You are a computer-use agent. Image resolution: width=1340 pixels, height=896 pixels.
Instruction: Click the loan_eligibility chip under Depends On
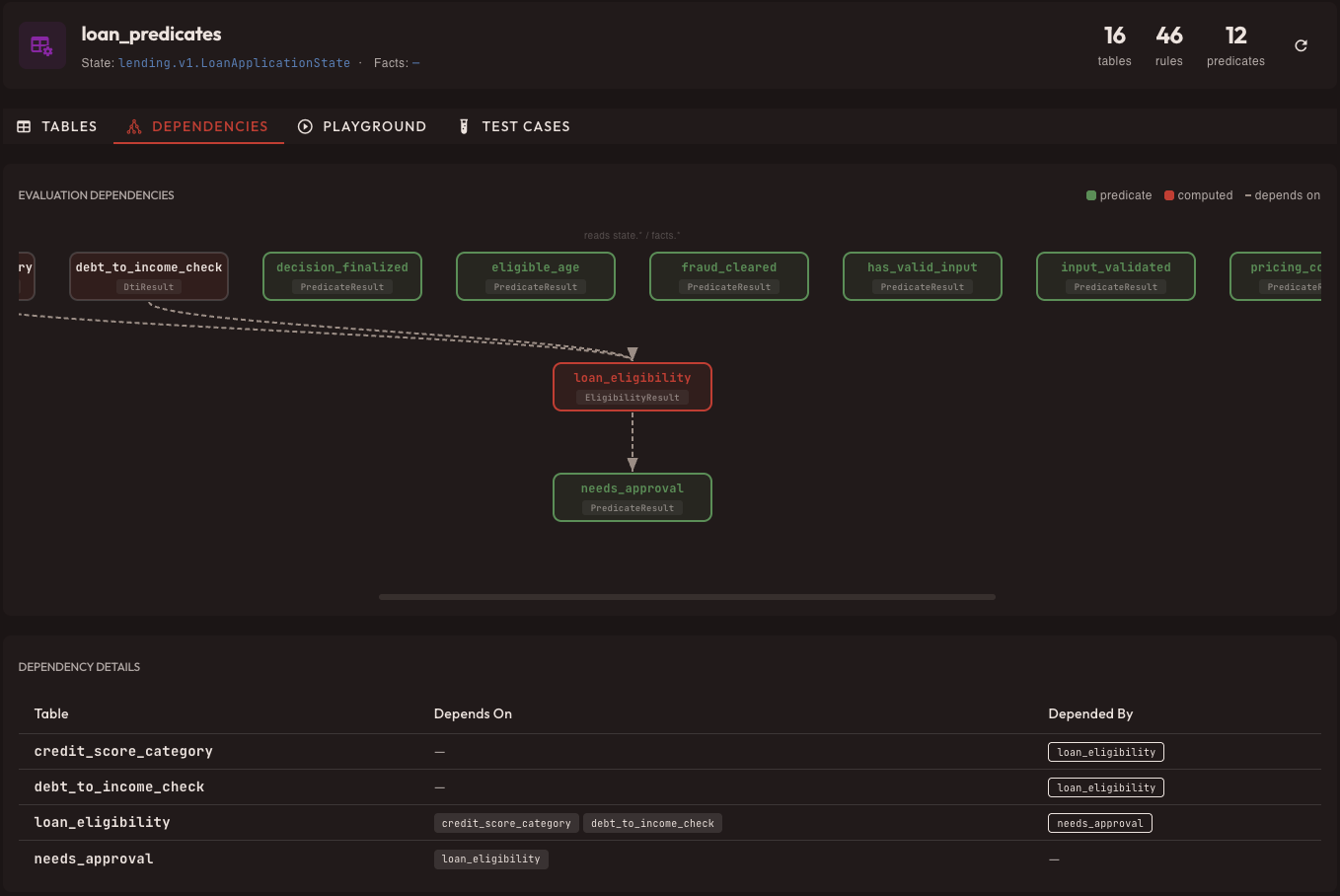click(x=490, y=859)
